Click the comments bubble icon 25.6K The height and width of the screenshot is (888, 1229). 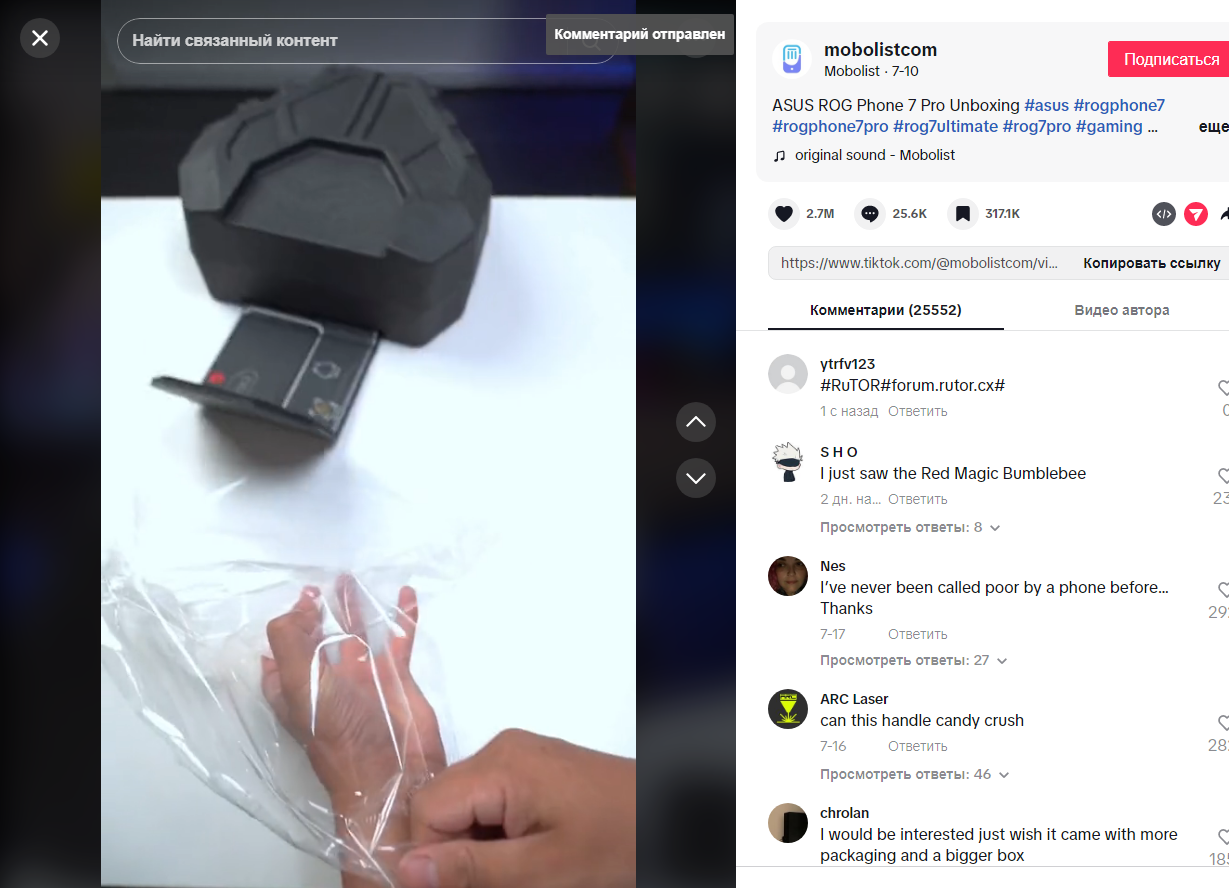point(870,214)
